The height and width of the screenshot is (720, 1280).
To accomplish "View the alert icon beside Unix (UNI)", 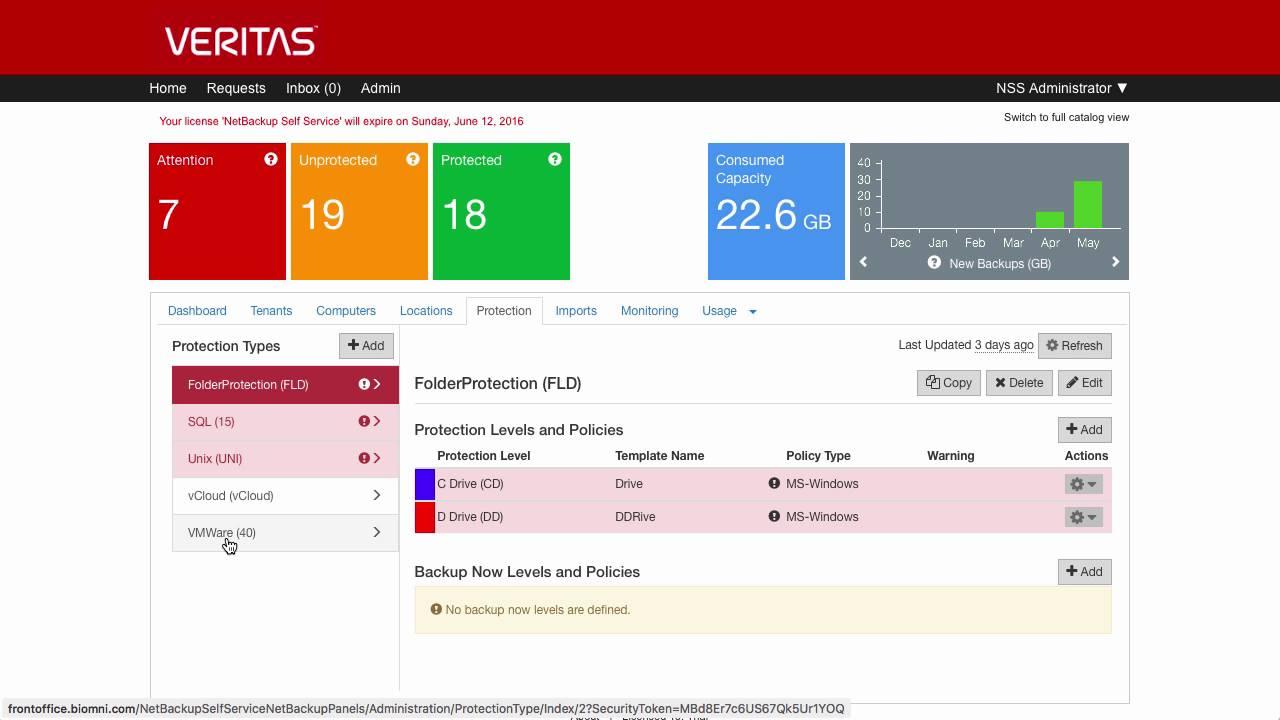I will click(x=365, y=458).
